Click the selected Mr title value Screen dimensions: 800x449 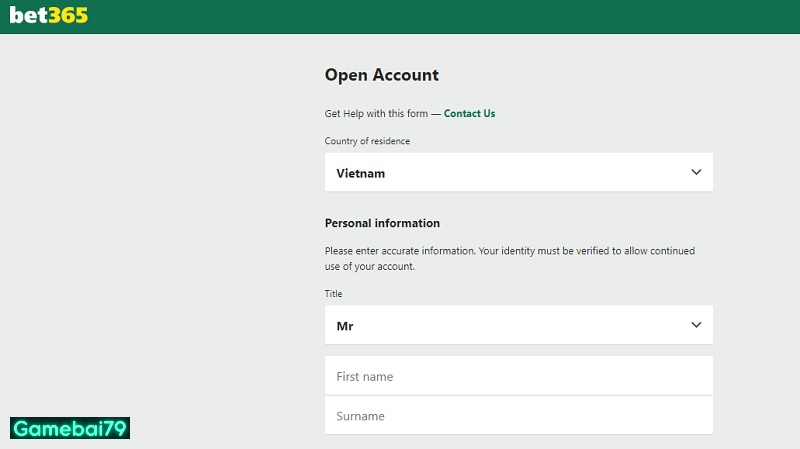coord(345,326)
